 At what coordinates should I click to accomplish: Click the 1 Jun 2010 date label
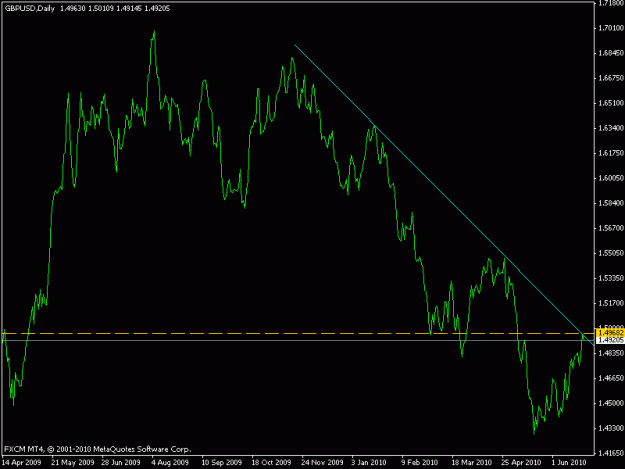(x=569, y=463)
